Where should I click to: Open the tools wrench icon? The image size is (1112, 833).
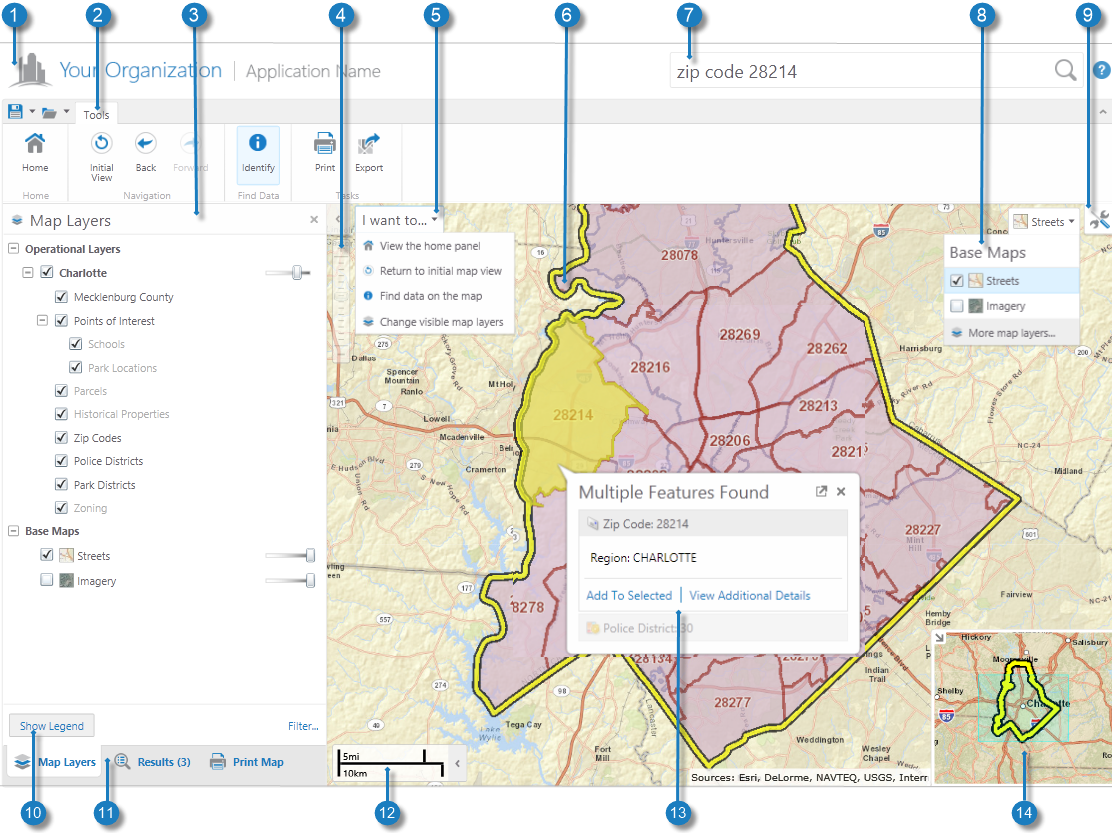(1100, 222)
